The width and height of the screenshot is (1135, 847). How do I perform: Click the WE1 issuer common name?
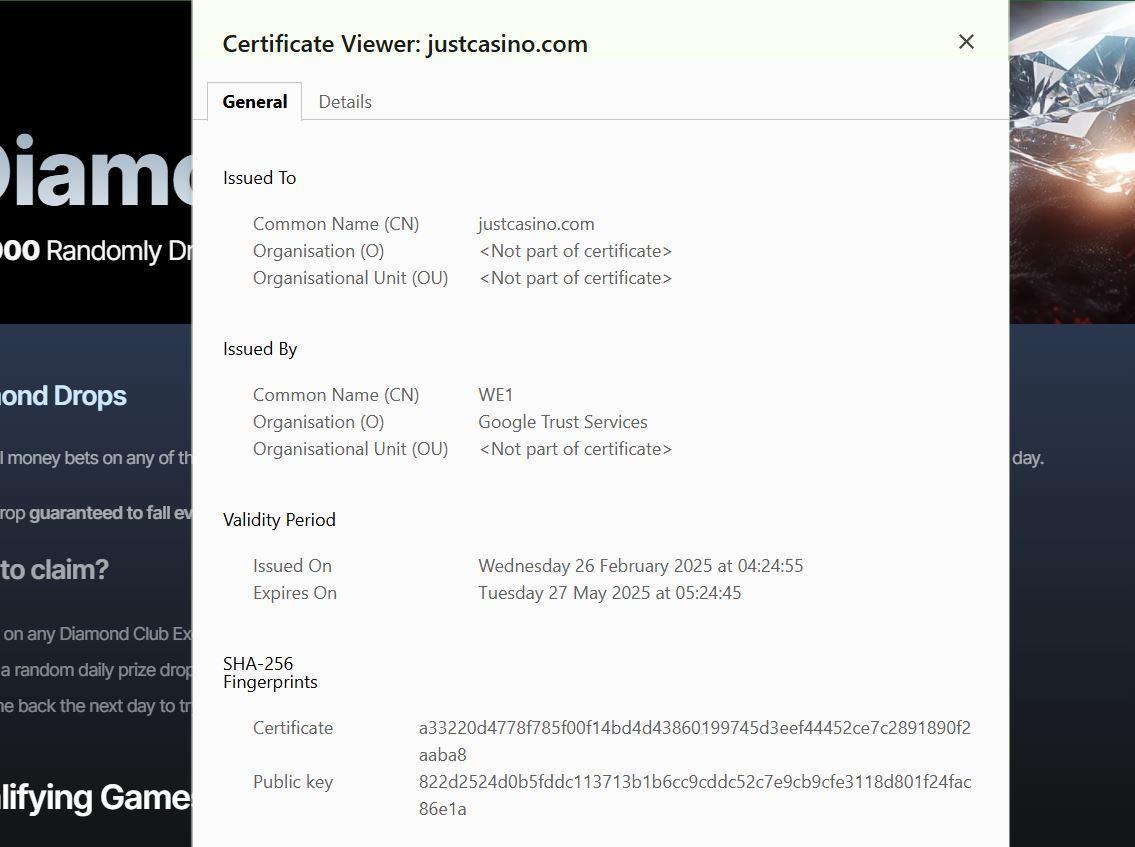(x=496, y=395)
